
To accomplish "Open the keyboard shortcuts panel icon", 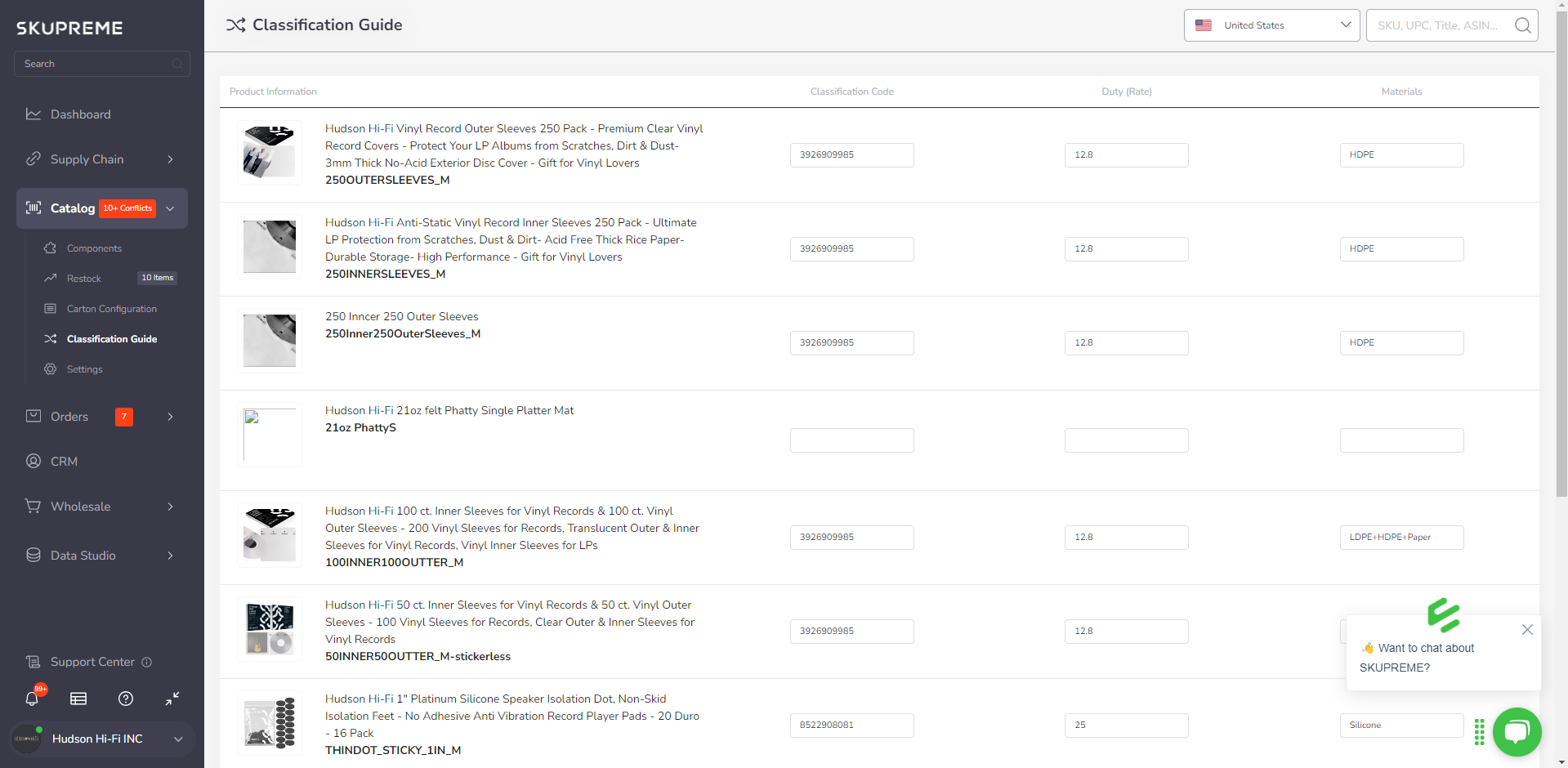I will 78,699.
